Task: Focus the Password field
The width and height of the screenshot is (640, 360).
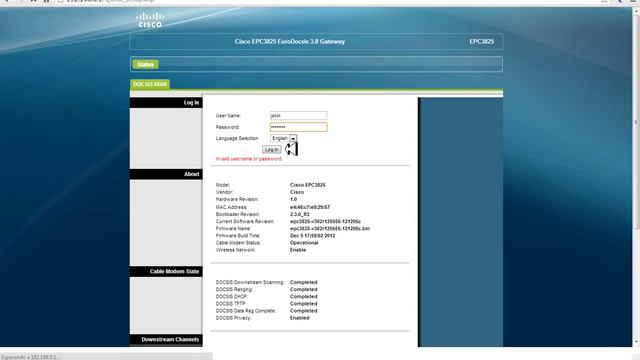Action: (298, 127)
